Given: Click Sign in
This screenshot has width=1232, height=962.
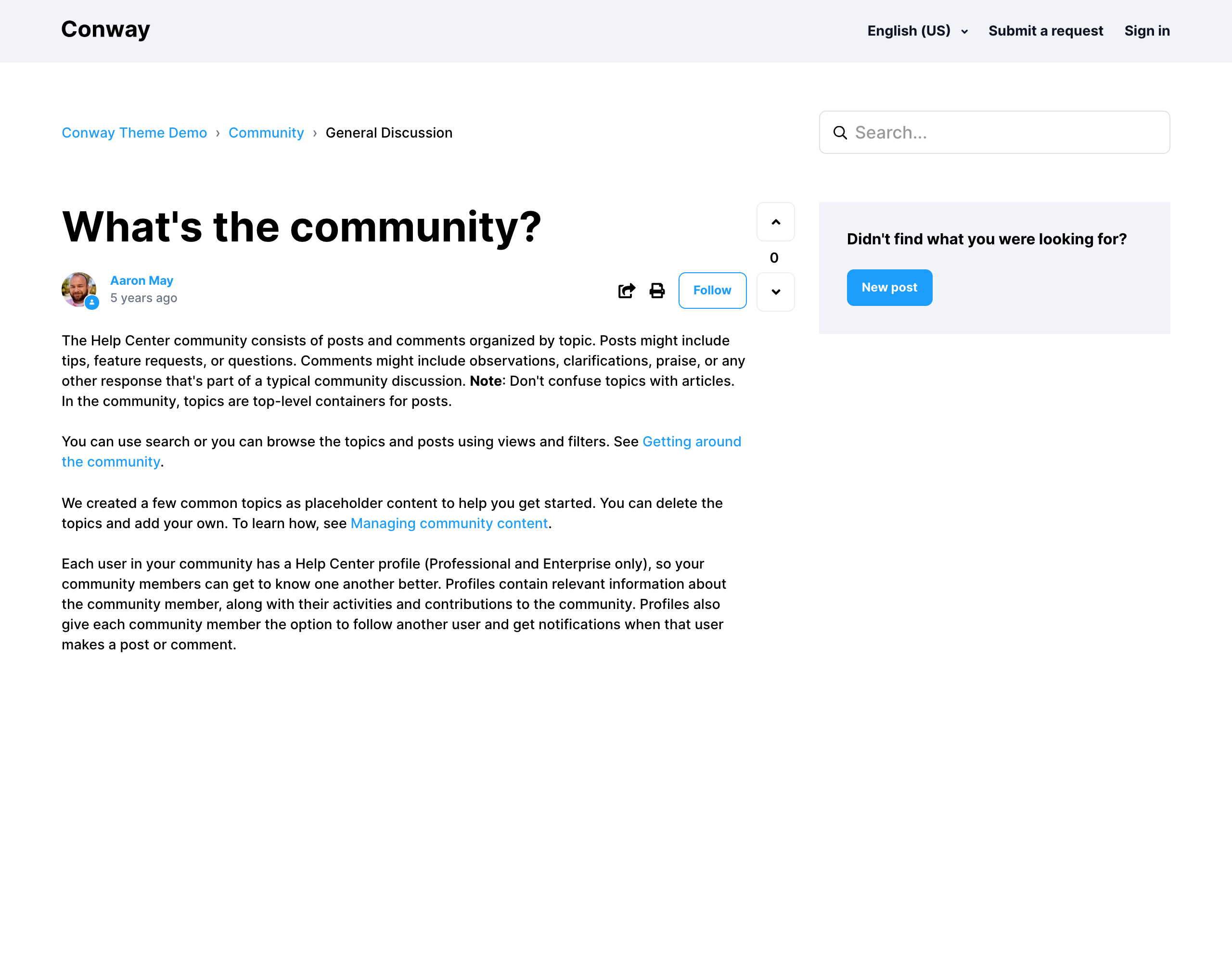Looking at the screenshot, I should coord(1146,31).
